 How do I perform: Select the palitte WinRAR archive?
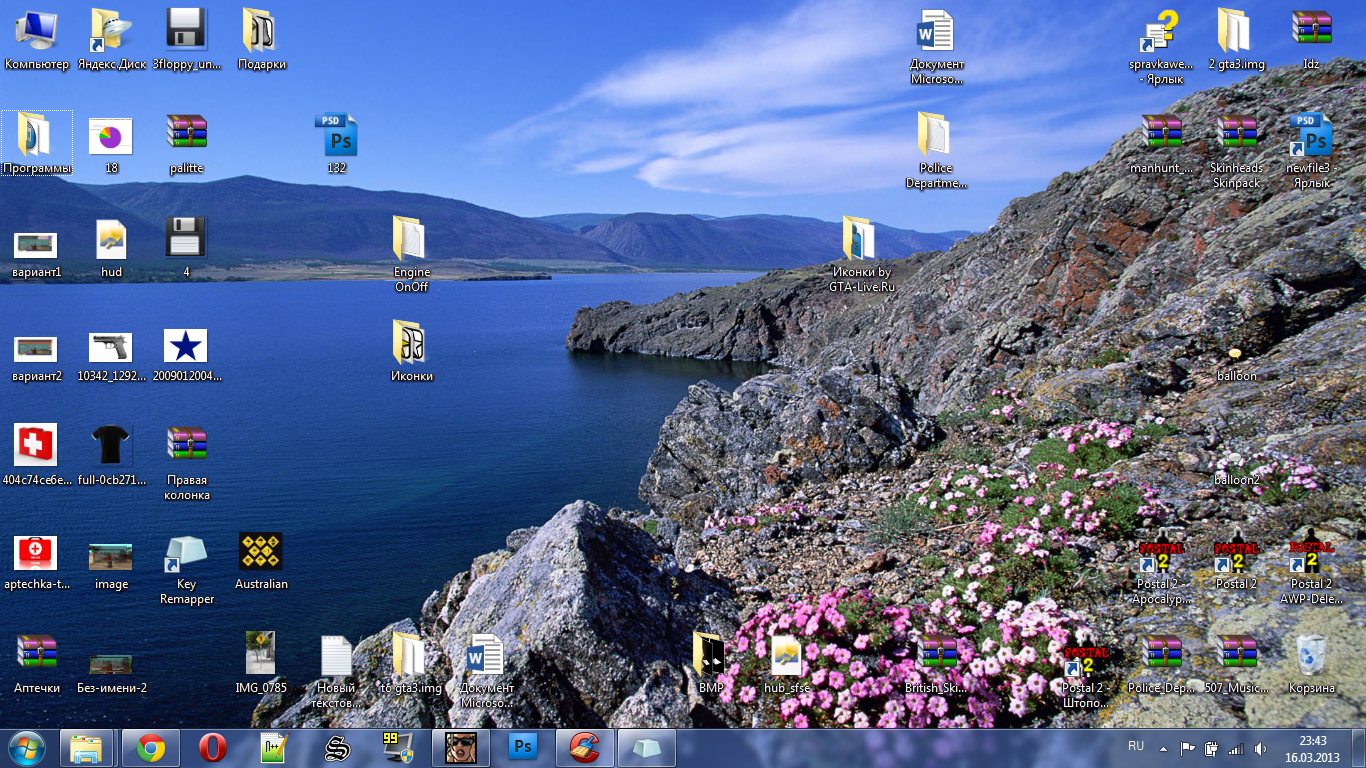tap(186, 135)
